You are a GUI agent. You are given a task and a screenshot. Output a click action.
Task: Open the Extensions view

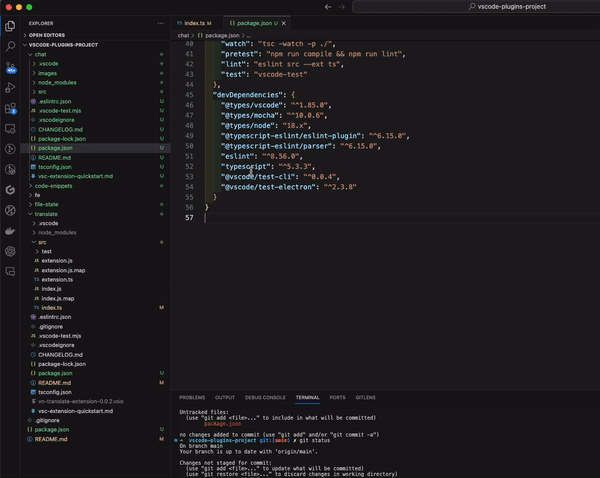coord(10,108)
